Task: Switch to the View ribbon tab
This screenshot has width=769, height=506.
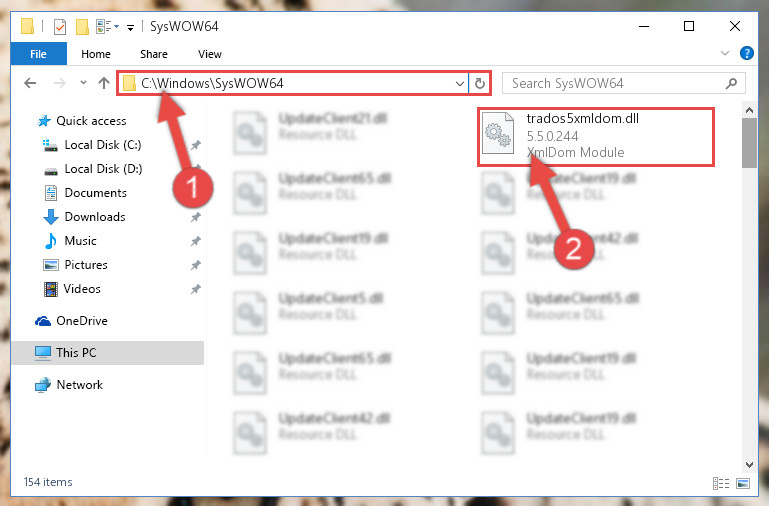Action: point(209,54)
